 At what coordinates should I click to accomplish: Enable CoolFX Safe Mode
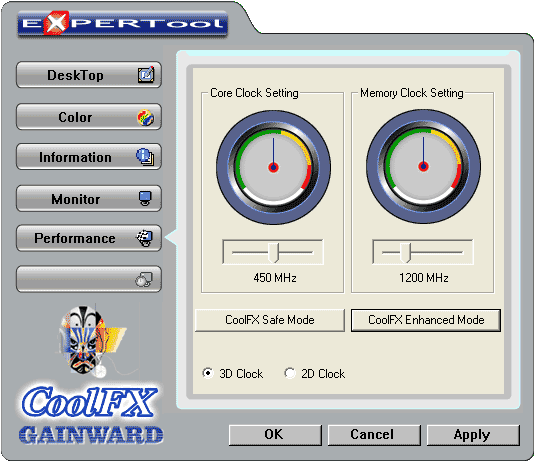[270, 320]
